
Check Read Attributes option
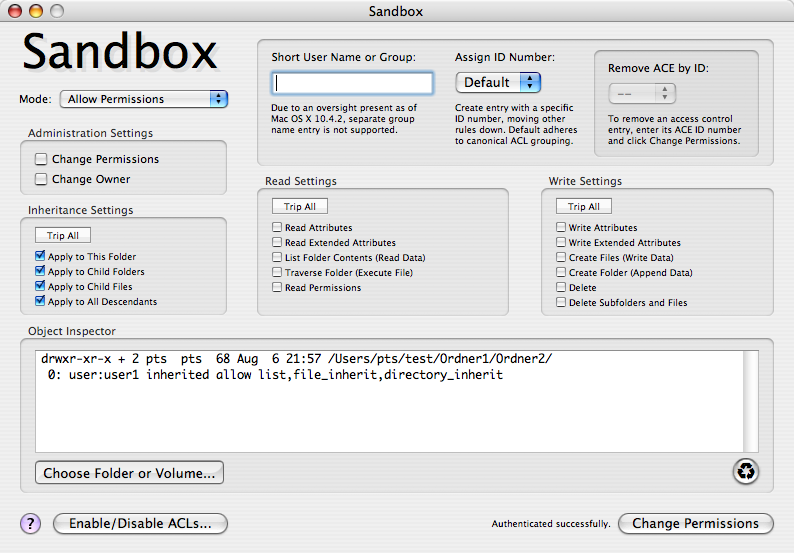(x=277, y=228)
